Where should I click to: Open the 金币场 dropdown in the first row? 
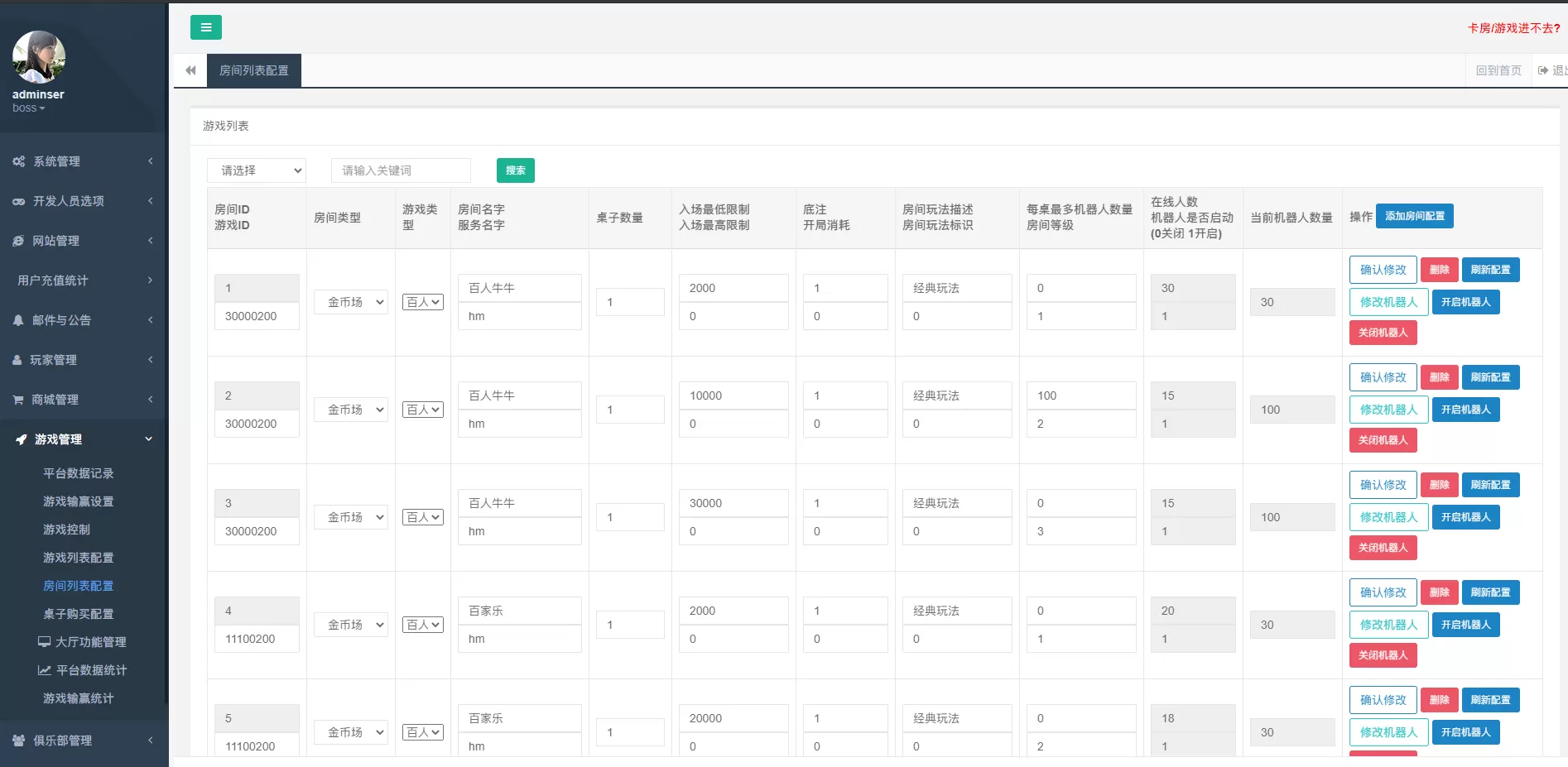[x=350, y=301]
